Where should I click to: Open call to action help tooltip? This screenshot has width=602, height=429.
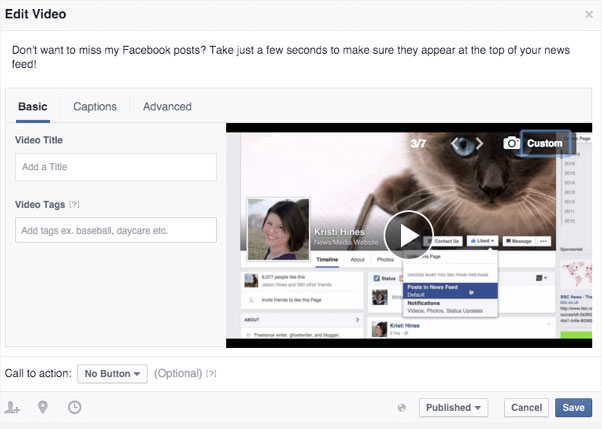click(x=211, y=373)
